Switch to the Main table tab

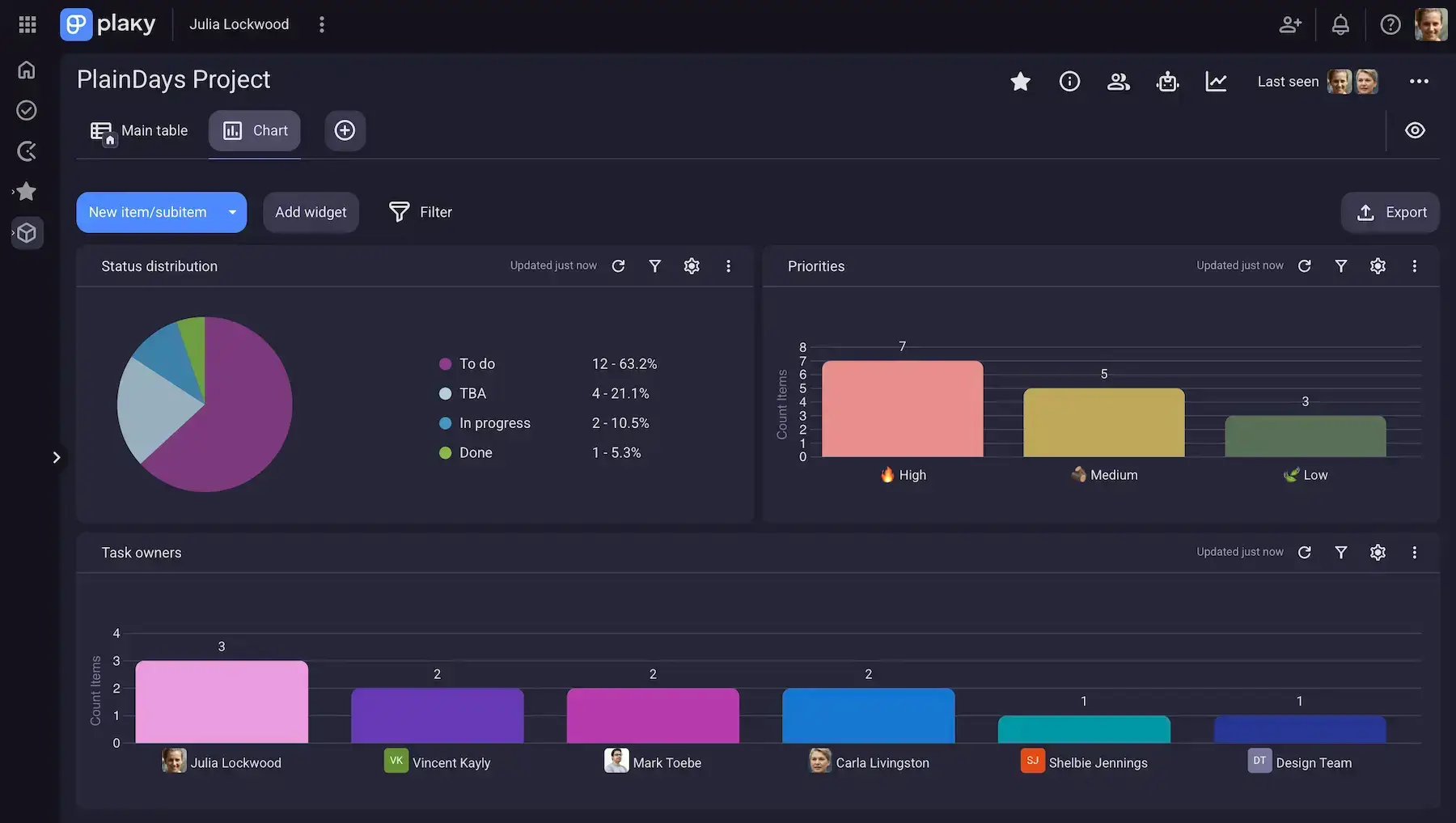coord(139,130)
